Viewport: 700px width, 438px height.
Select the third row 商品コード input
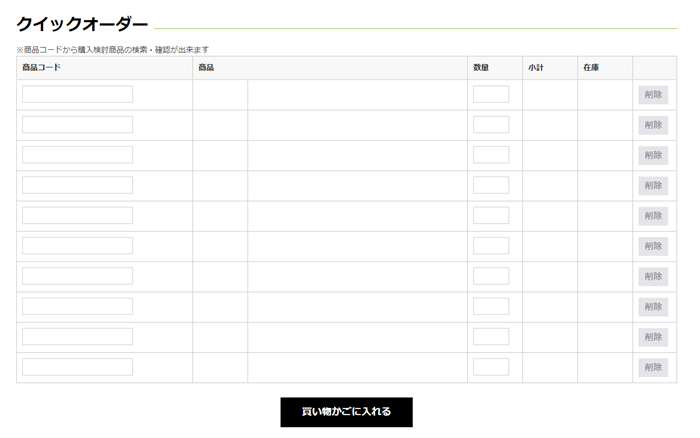click(77, 155)
